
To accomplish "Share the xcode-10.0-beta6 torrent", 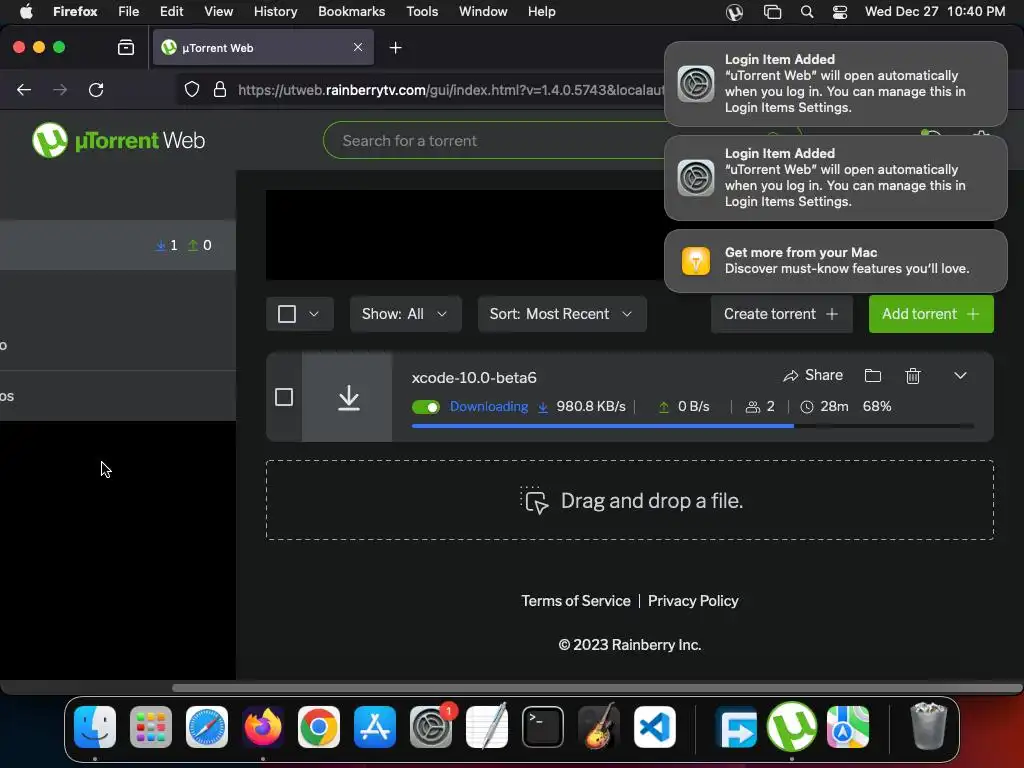I will tap(813, 375).
